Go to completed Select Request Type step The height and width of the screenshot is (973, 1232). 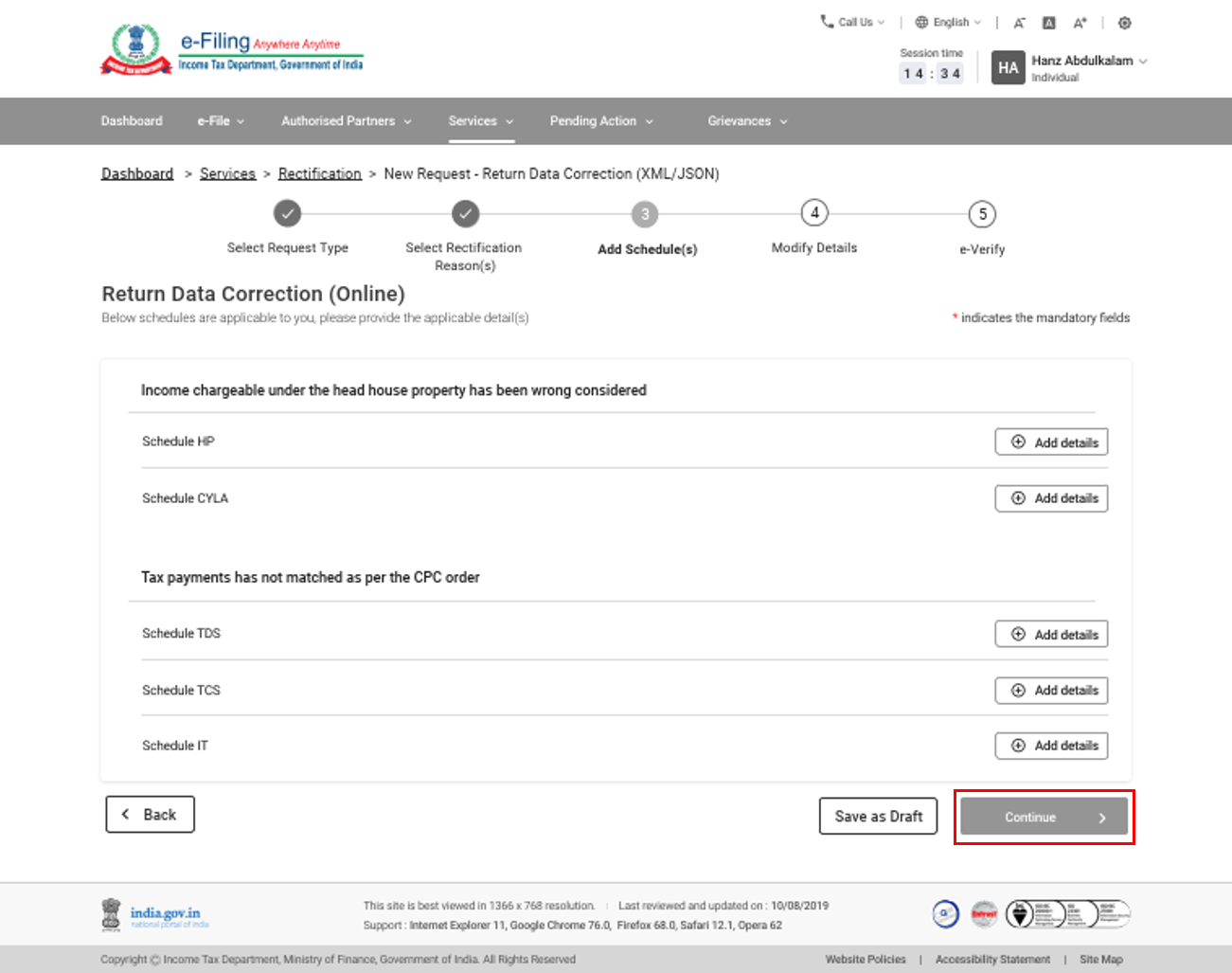click(x=287, y=214)
